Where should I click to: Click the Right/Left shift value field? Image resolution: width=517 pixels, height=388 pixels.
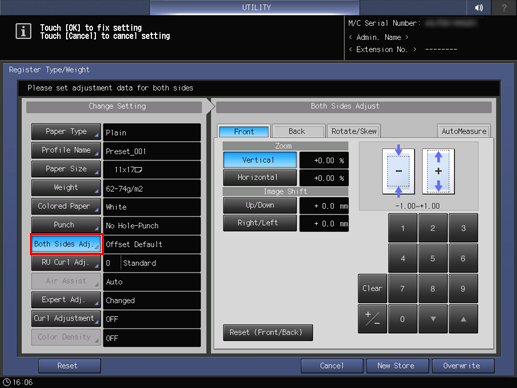tap(324, 223)
